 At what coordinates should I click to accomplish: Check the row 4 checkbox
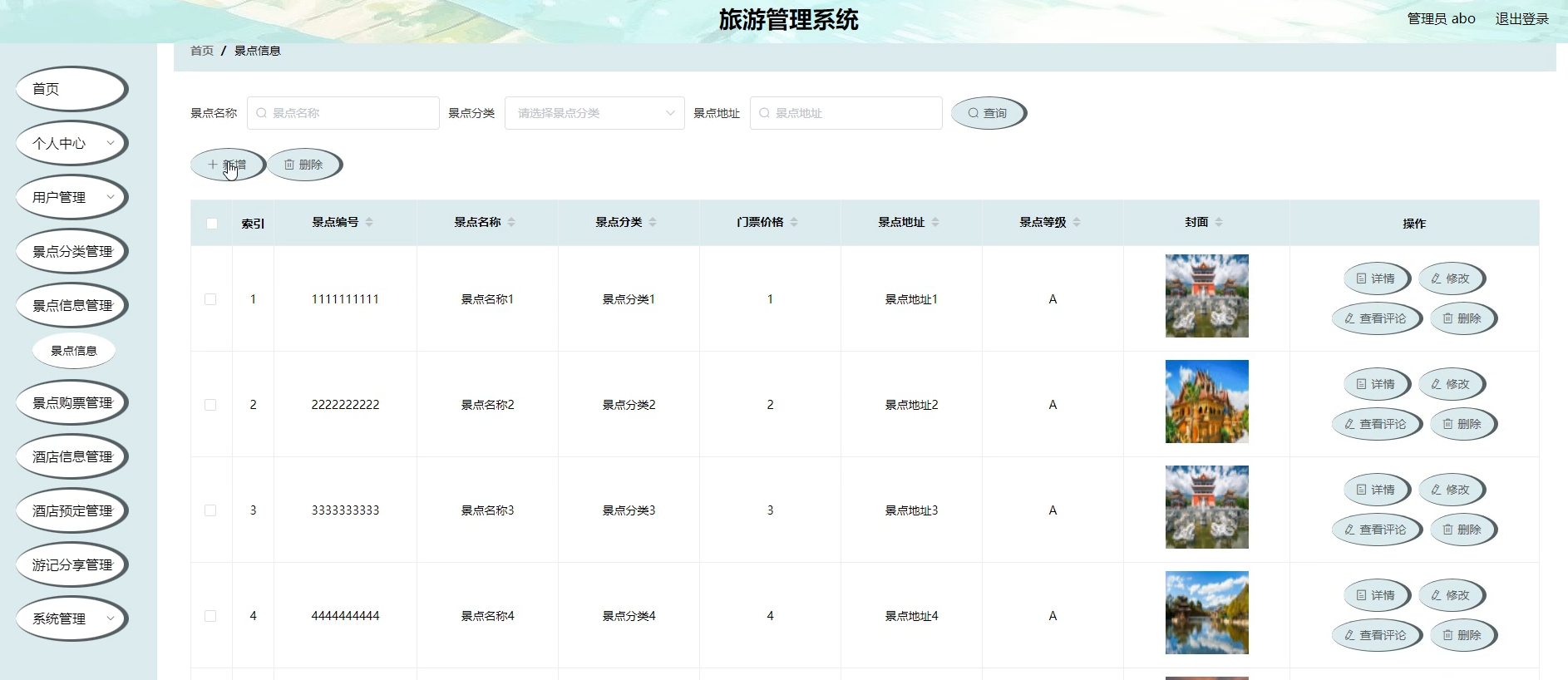(x=210, y=616)
